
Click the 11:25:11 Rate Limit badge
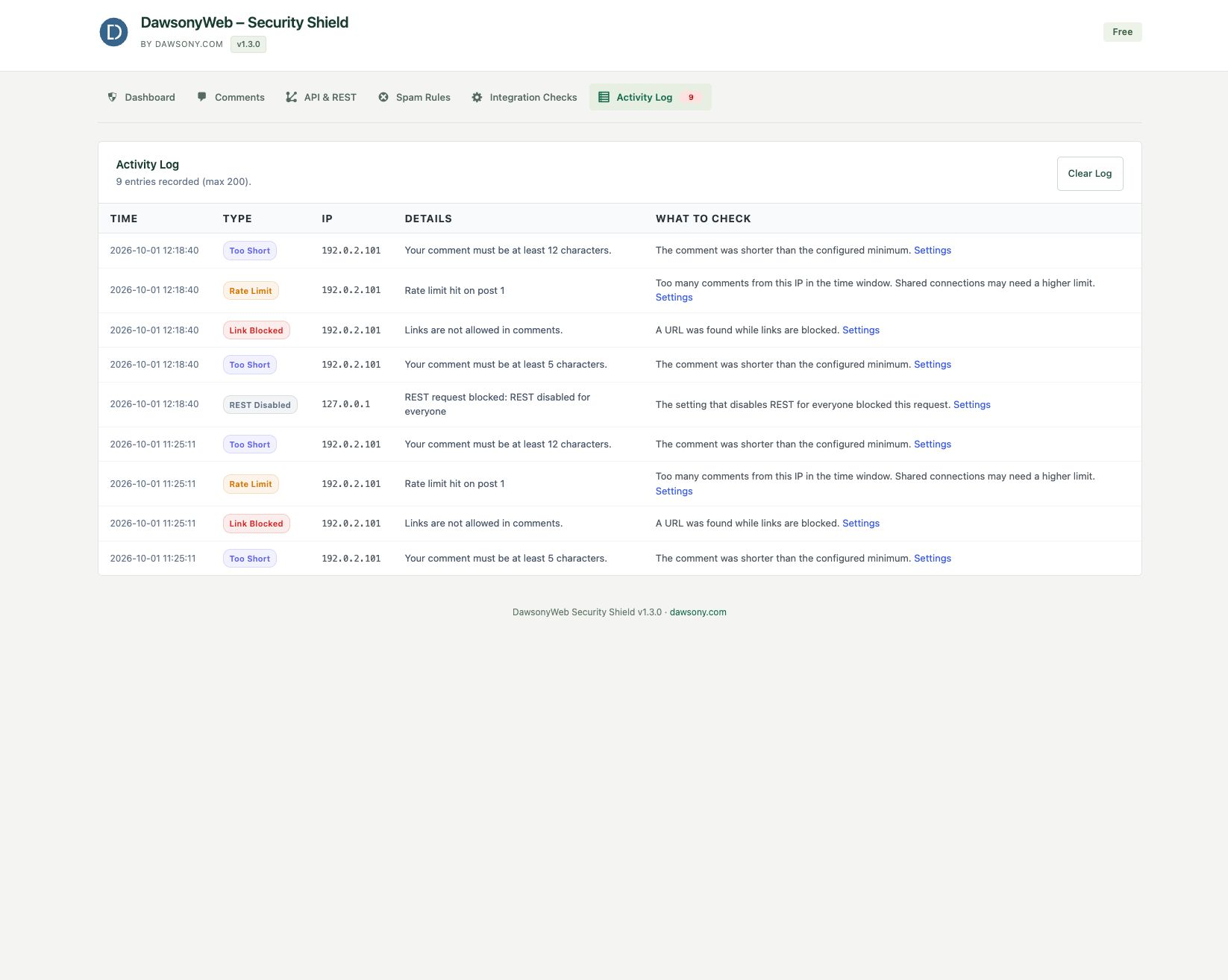(251, 484)
